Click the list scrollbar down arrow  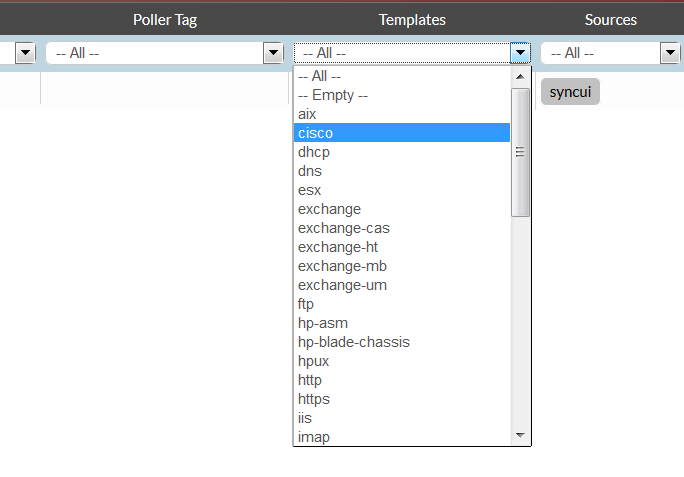click(x=520, y=436)
